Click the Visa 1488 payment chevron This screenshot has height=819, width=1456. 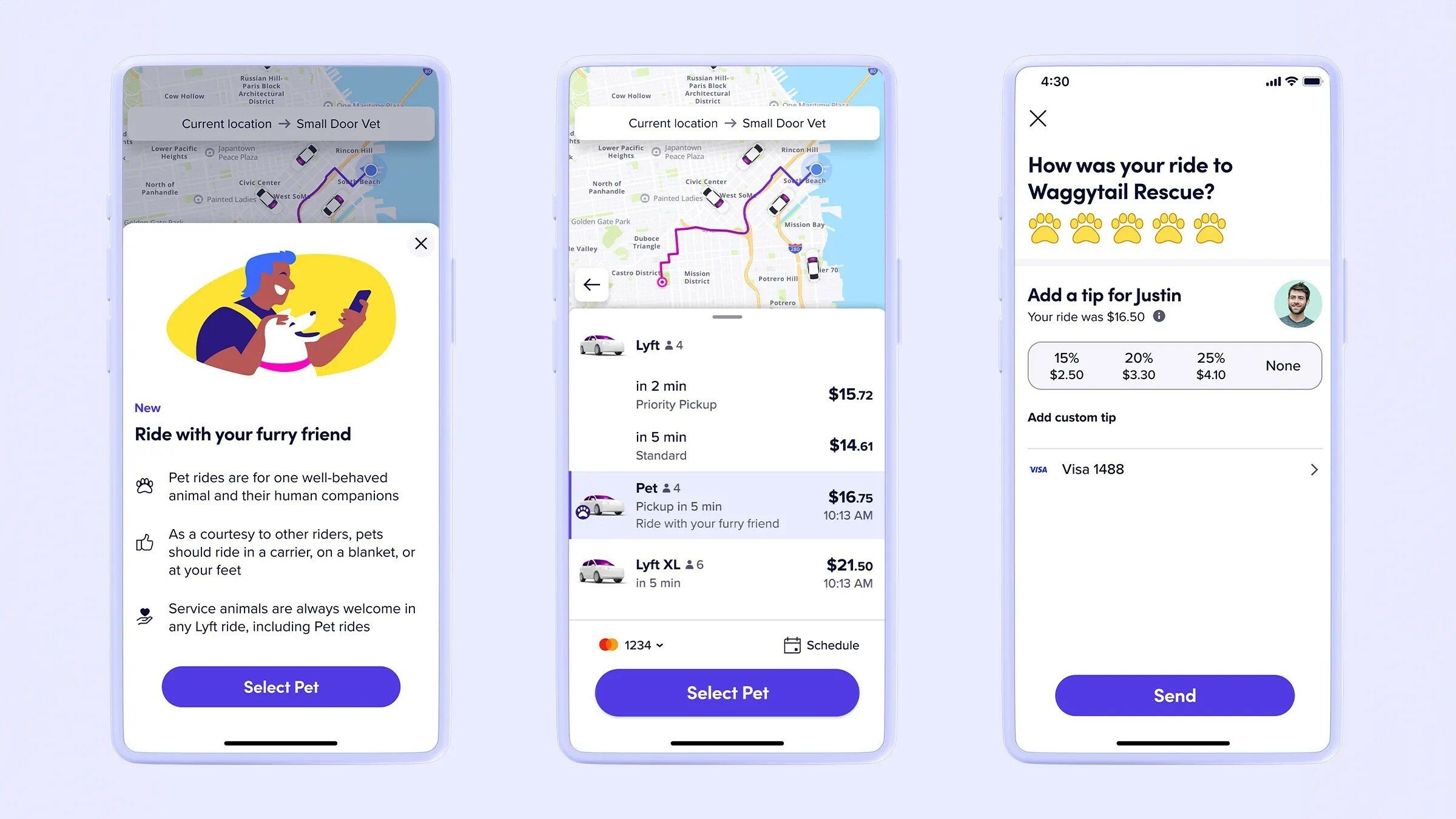click(x=1313, y=469)
